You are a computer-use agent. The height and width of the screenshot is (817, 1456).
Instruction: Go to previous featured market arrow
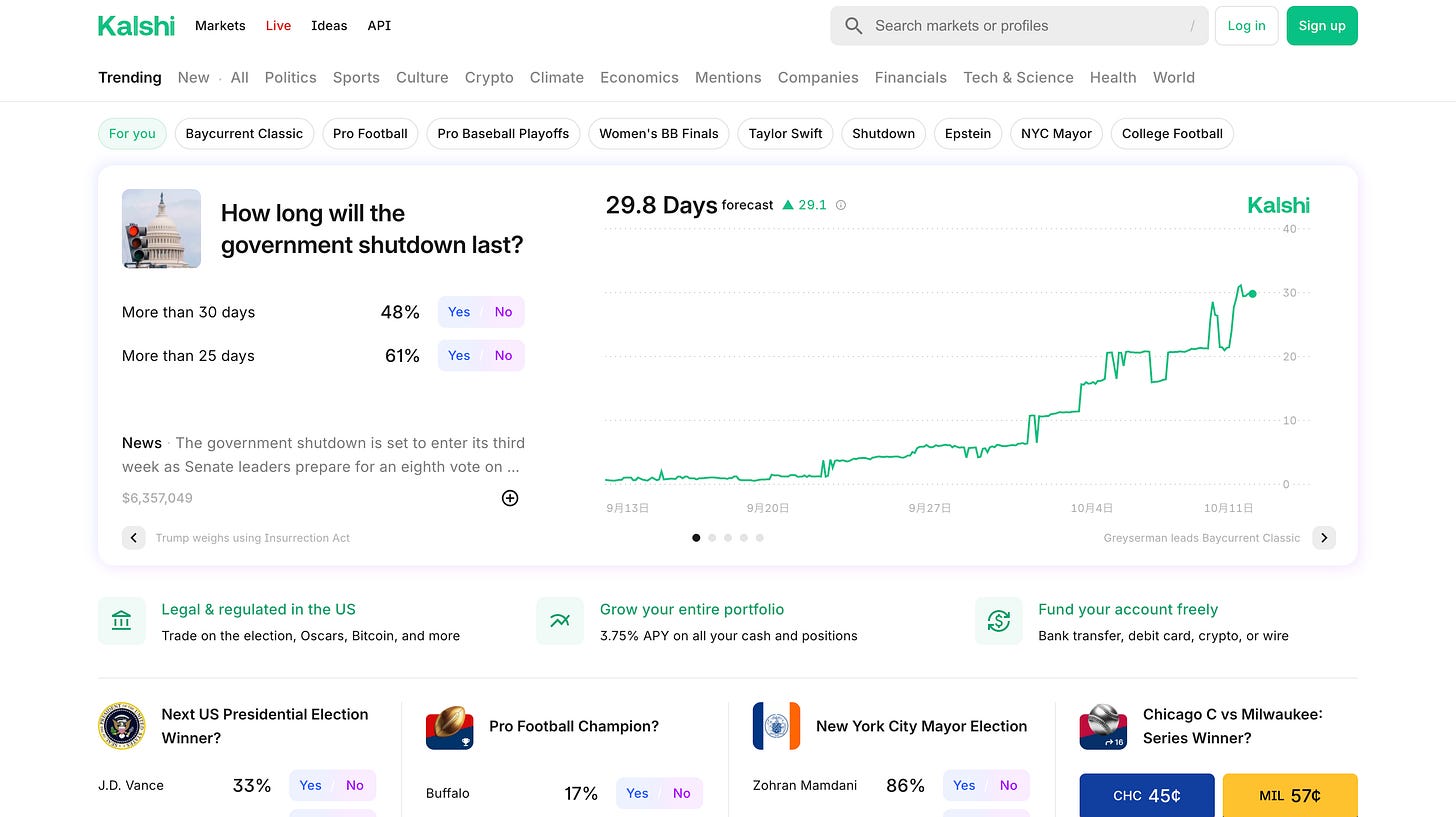pos(134,538)
